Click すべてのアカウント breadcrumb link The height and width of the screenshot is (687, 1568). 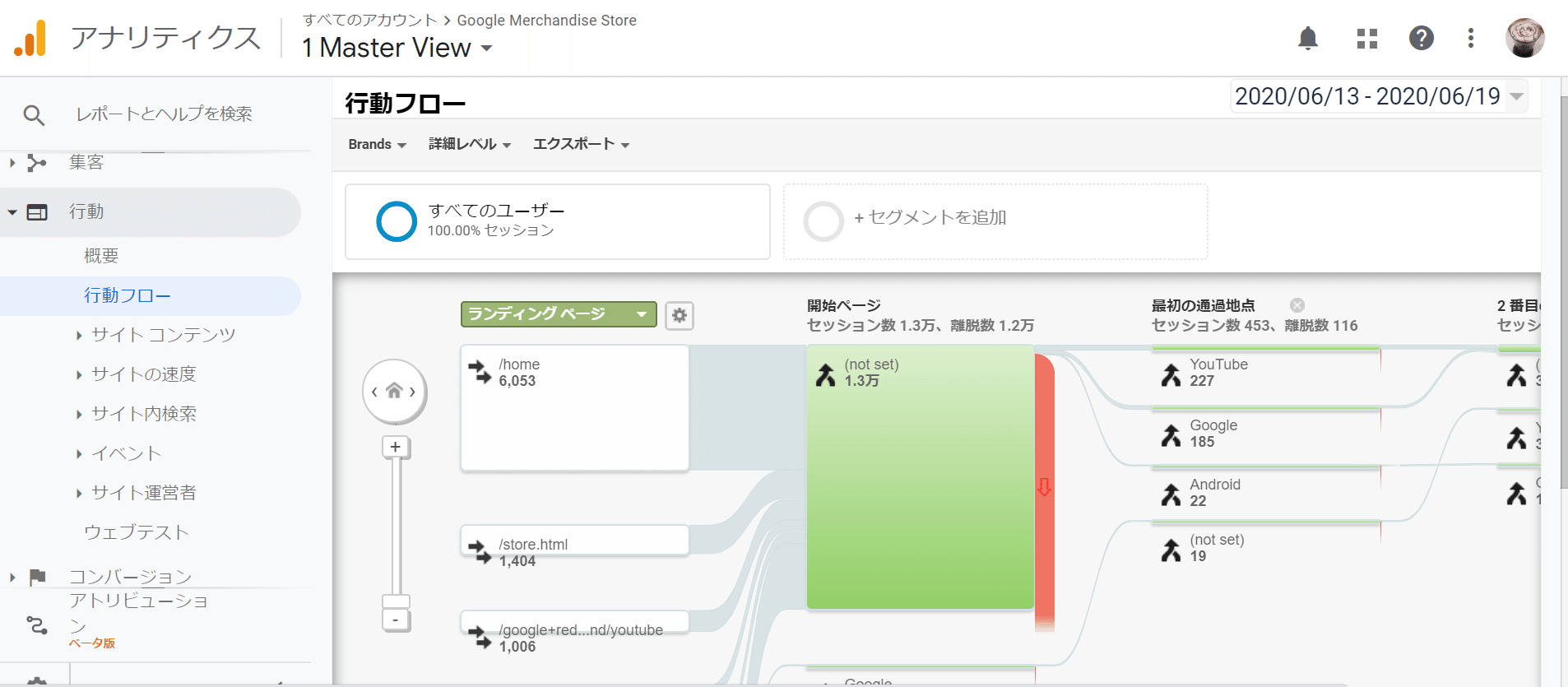click(369, 20)
